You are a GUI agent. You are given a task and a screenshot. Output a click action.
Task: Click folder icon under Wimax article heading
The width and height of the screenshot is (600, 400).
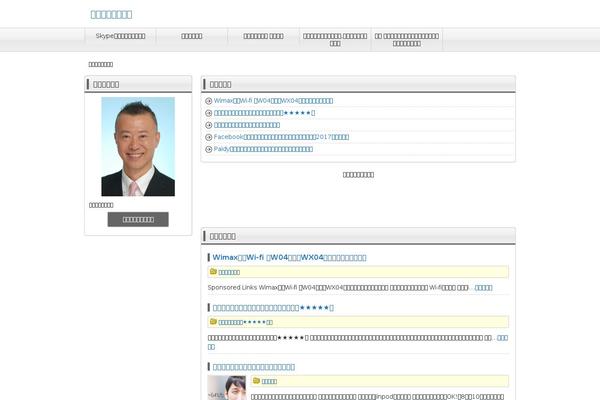coord(214,271)
